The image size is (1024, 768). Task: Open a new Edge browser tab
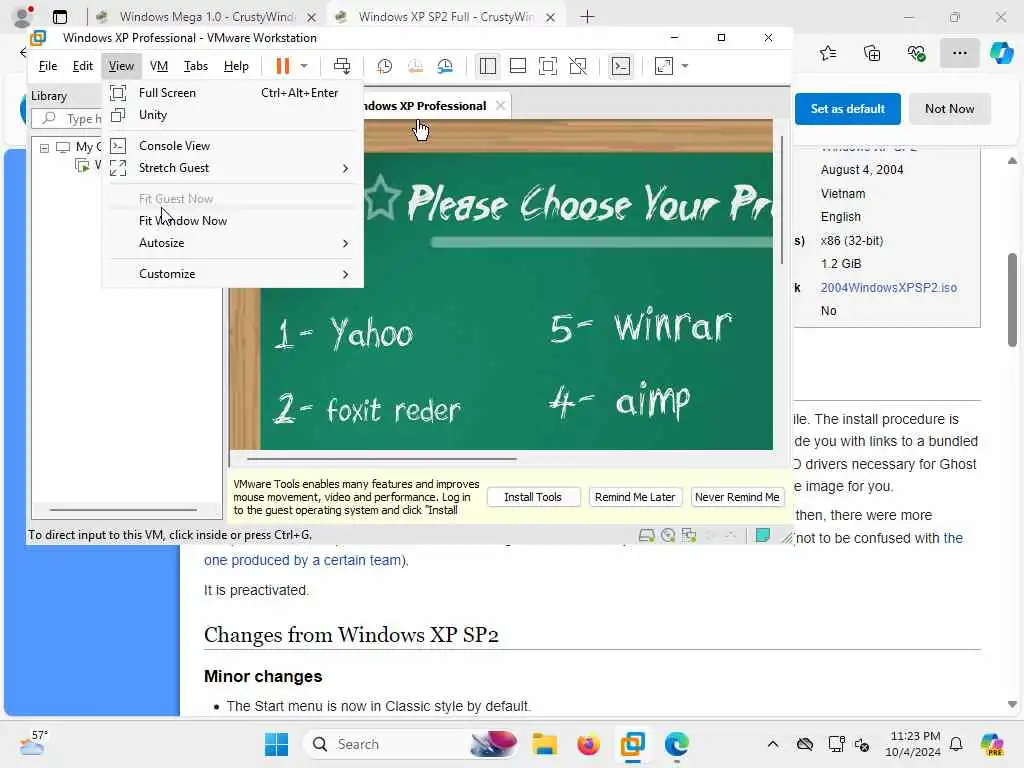point(587,17)
